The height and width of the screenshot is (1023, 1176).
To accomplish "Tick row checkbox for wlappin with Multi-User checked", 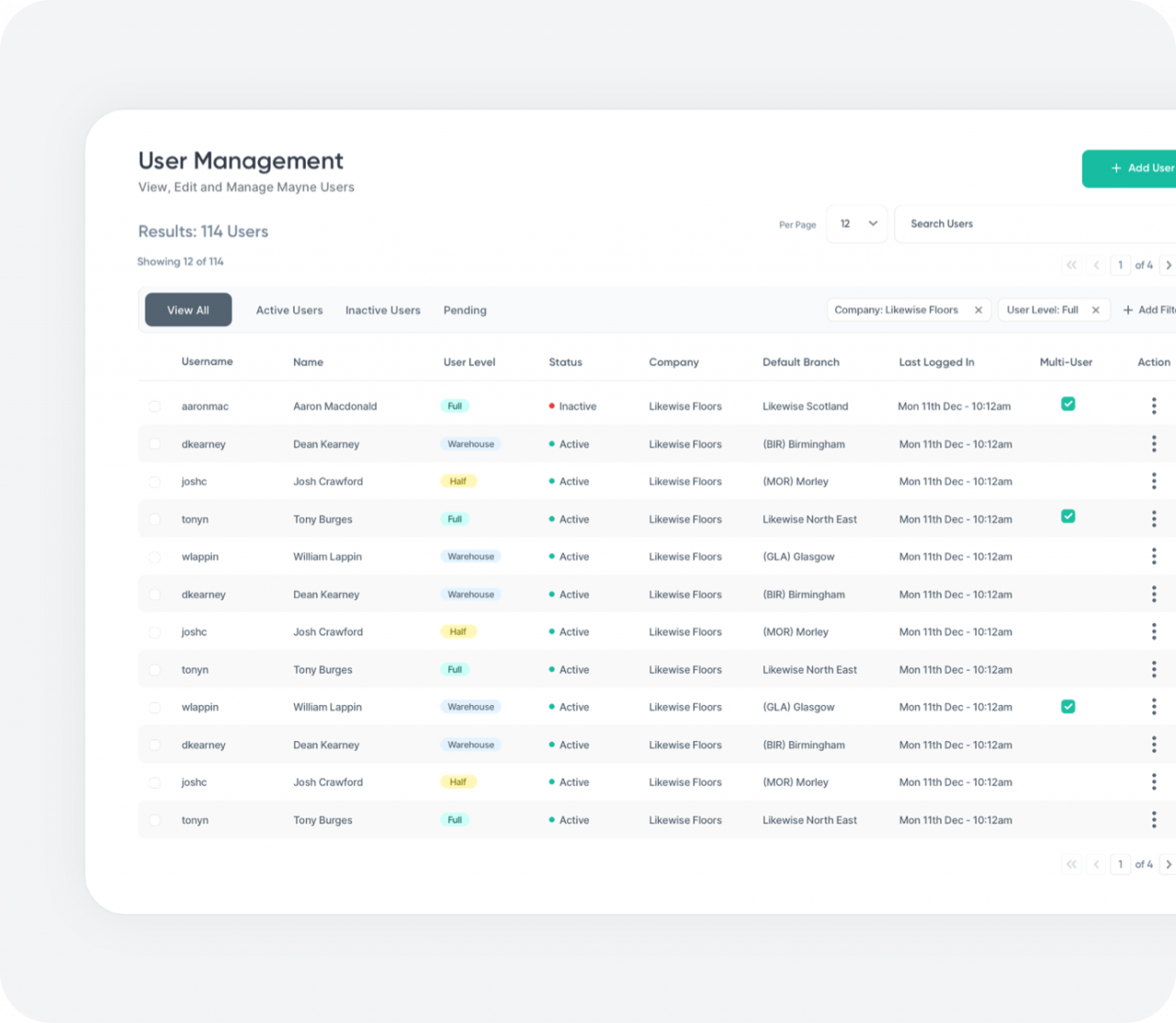I will click(154, 708).
